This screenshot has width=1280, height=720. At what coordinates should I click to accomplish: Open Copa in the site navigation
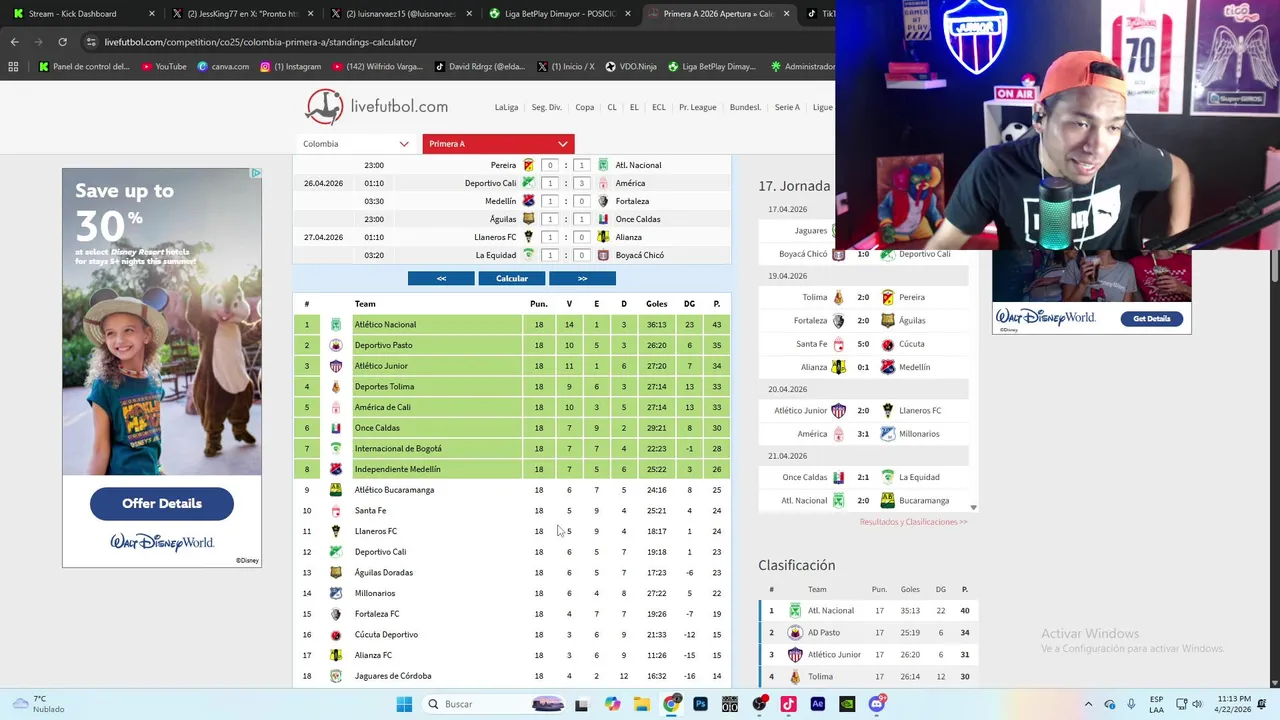click(x=585, y=107)
